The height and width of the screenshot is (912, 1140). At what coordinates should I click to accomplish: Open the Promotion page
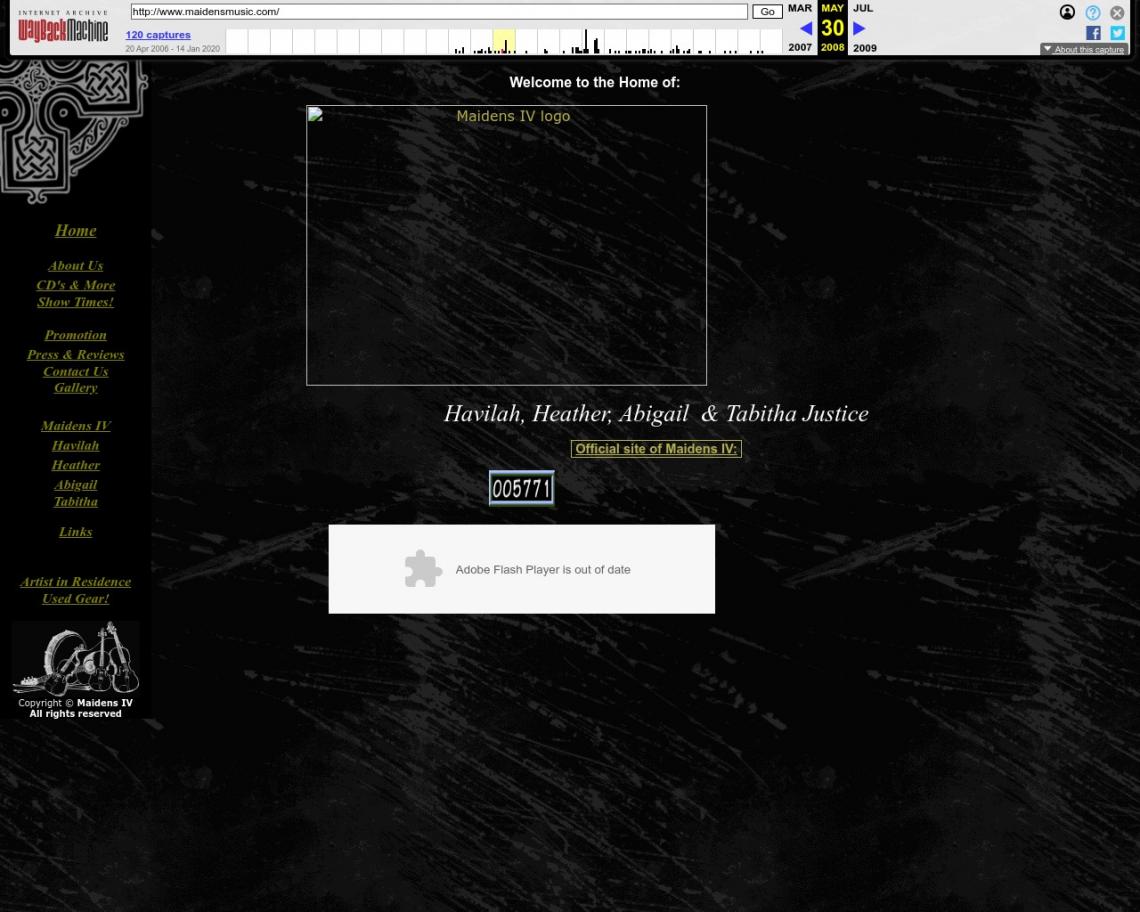[76, 335]
